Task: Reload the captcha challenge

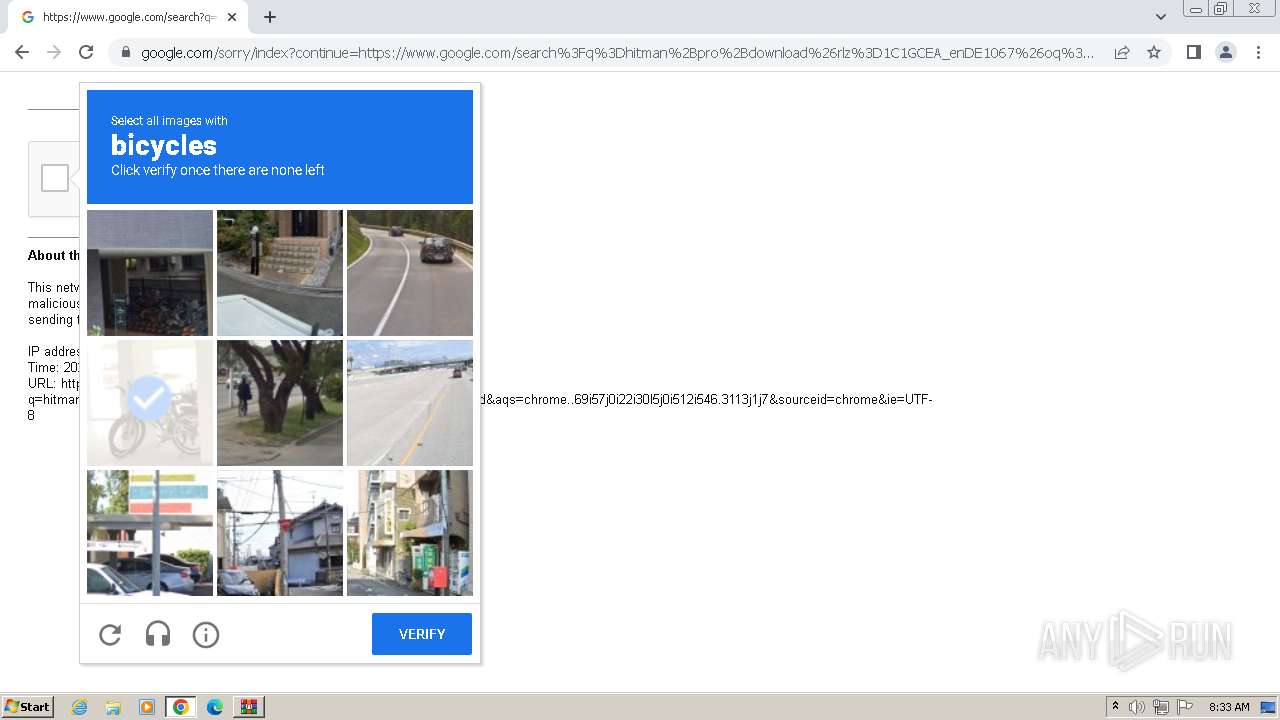Action: point(110,634)
